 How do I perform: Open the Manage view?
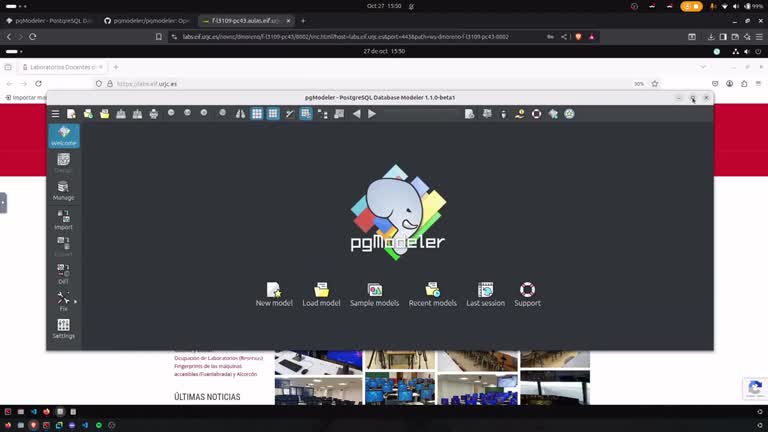coord(64,191)
